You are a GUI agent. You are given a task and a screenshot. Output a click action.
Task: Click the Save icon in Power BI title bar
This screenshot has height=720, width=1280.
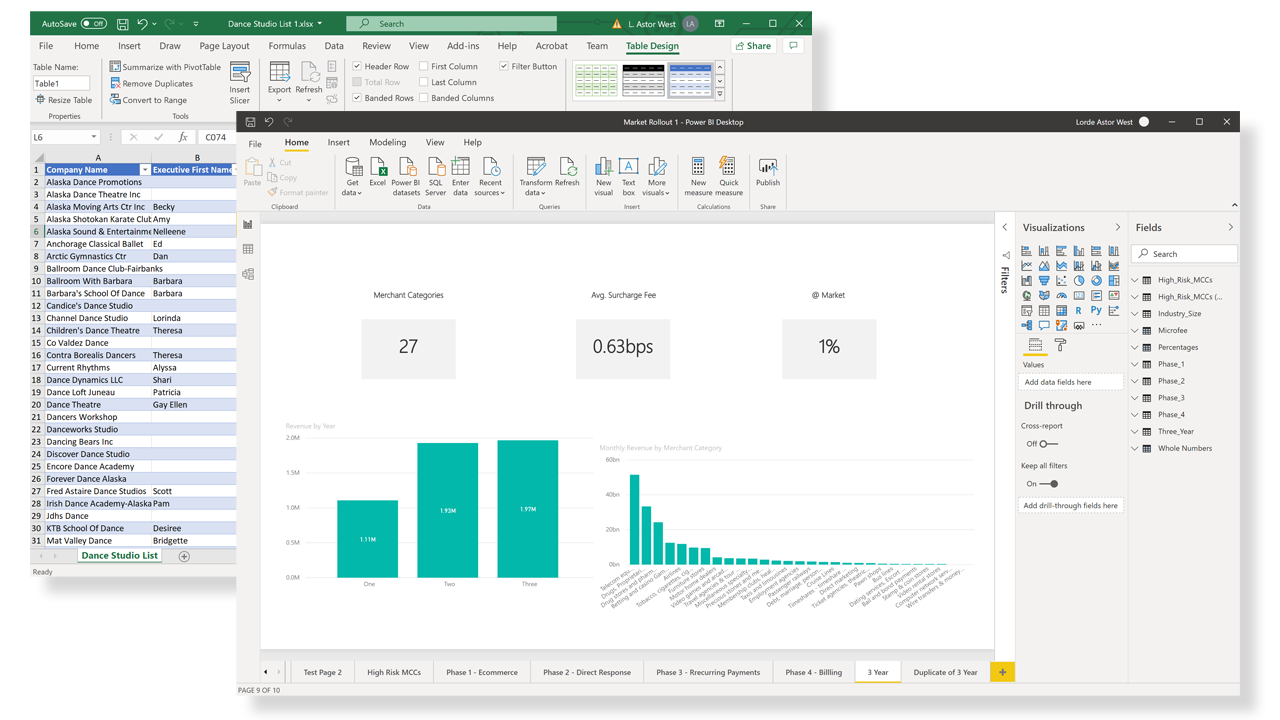tap(250, 122)
